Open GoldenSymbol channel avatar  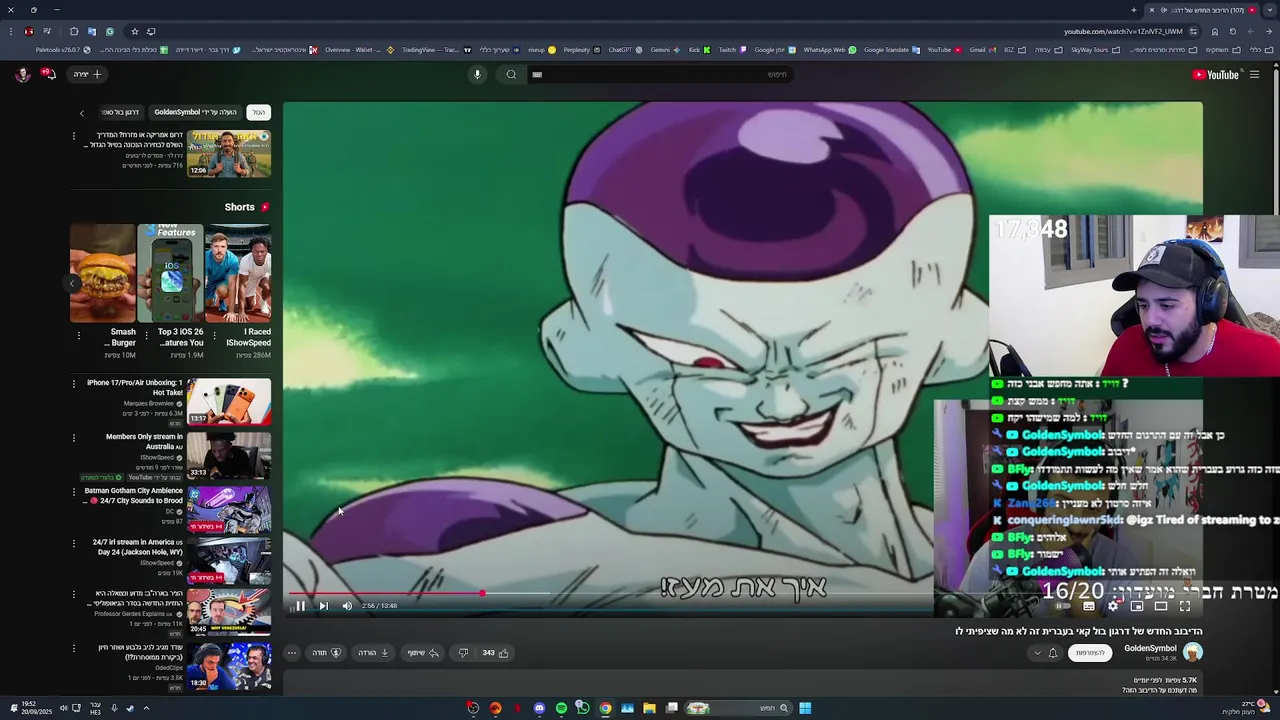[1192, 653]
